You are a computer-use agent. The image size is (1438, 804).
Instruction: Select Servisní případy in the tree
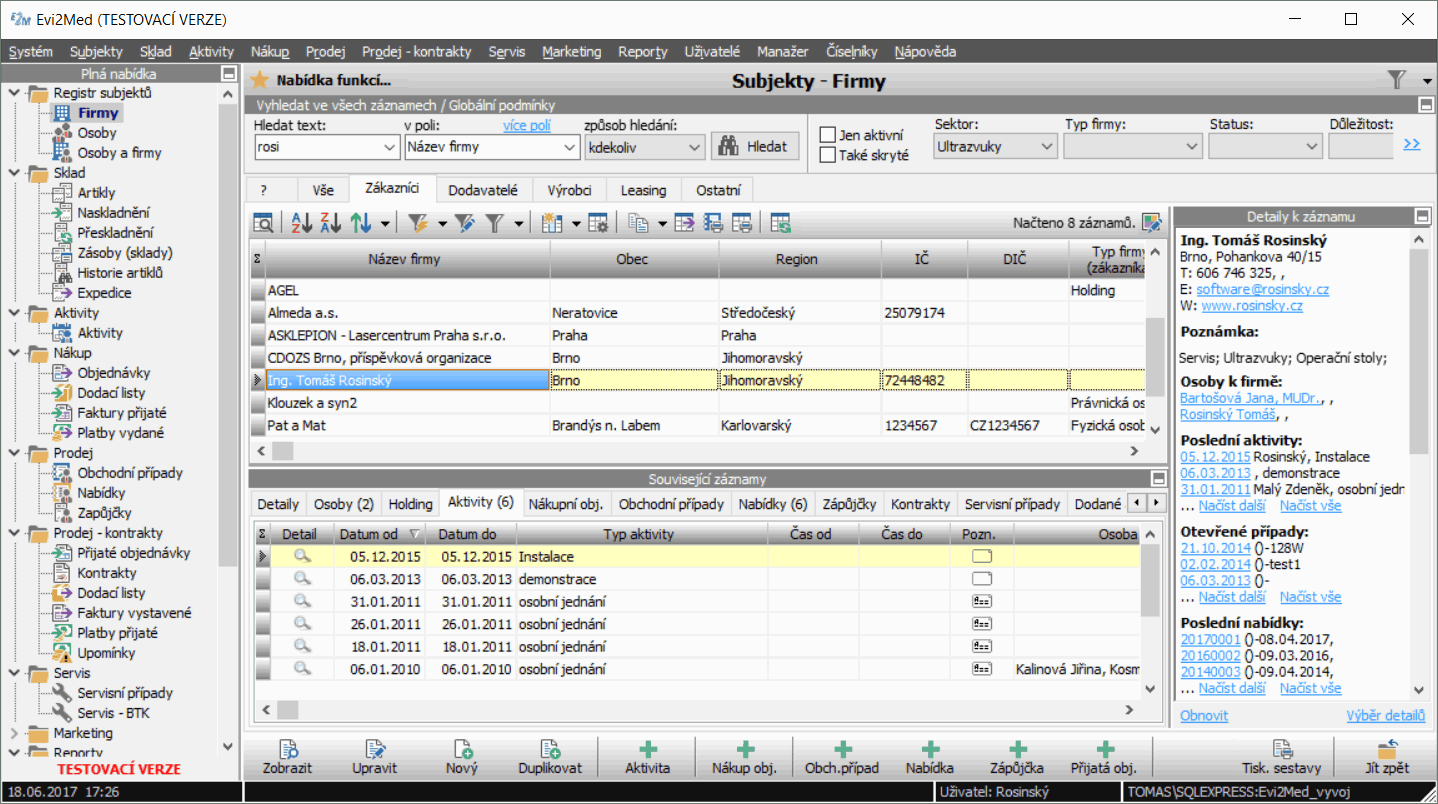[x=125, y=693]
